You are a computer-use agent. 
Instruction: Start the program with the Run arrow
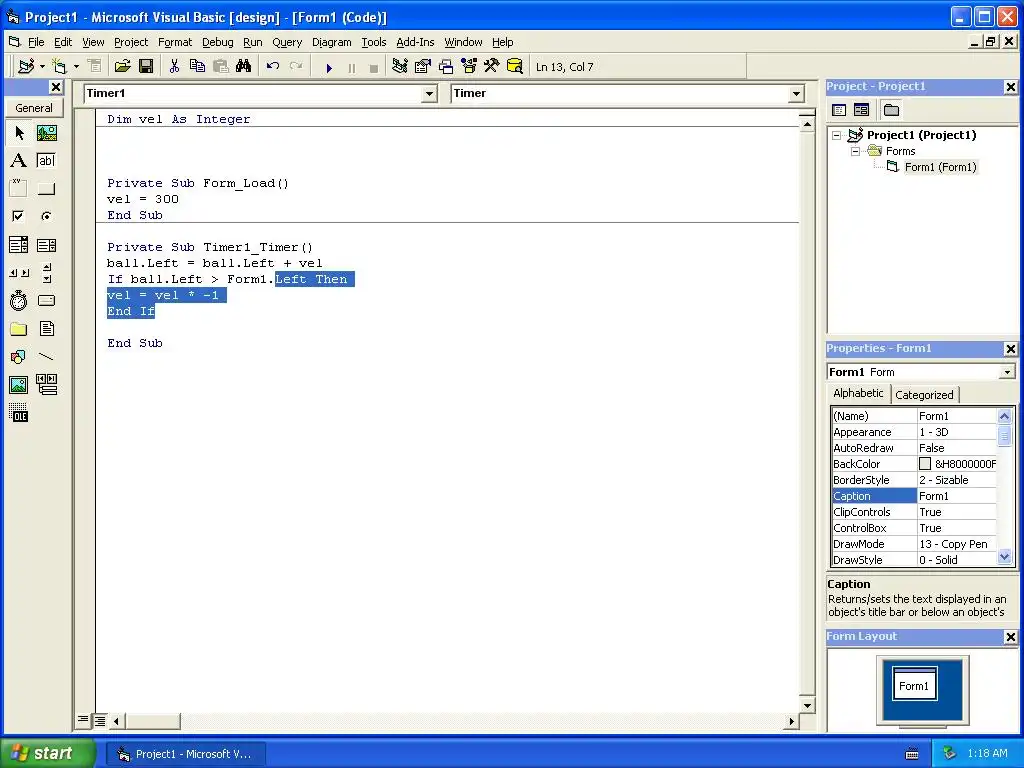pyautogui.click(x=329, y=67)
